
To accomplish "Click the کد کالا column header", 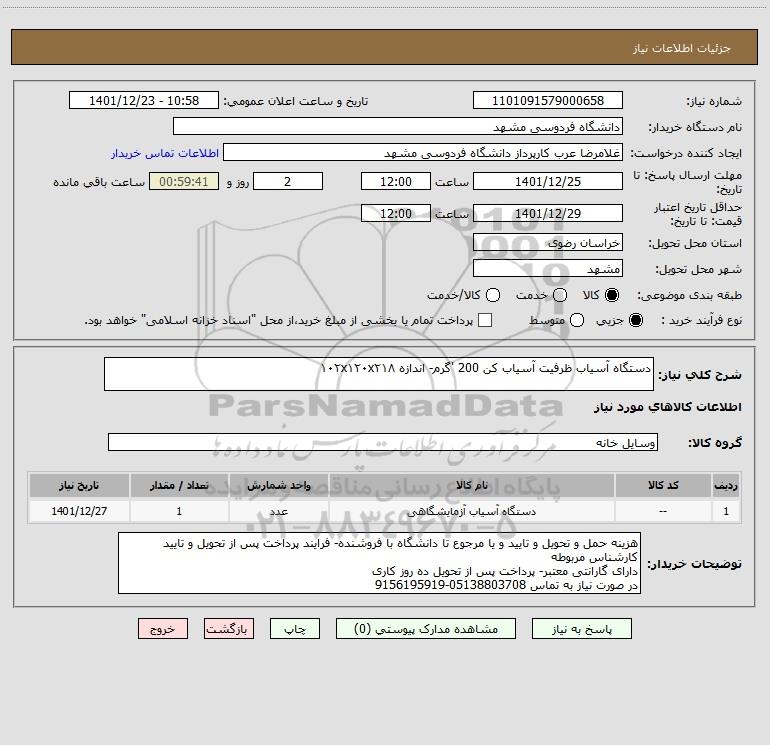I will pos(663,485).
